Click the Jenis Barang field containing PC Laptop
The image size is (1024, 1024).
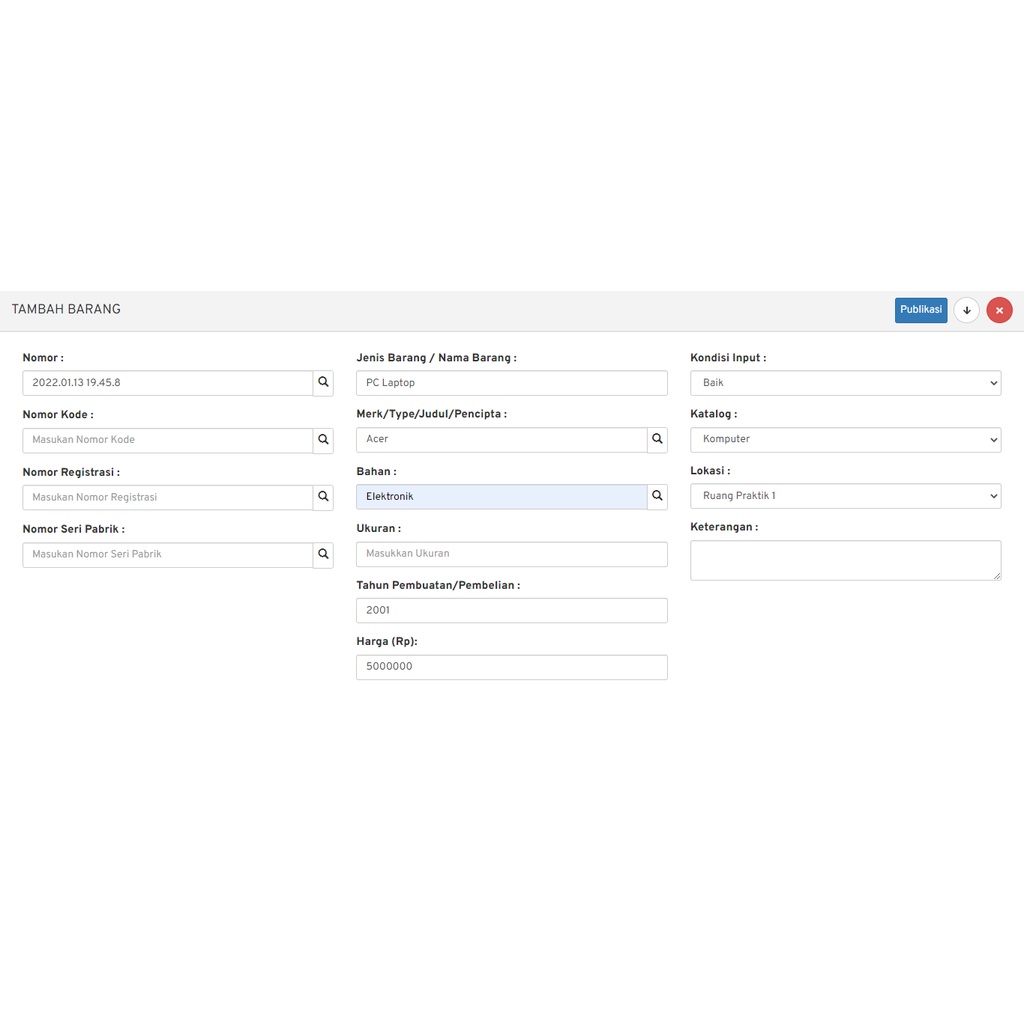coord(511,383)
